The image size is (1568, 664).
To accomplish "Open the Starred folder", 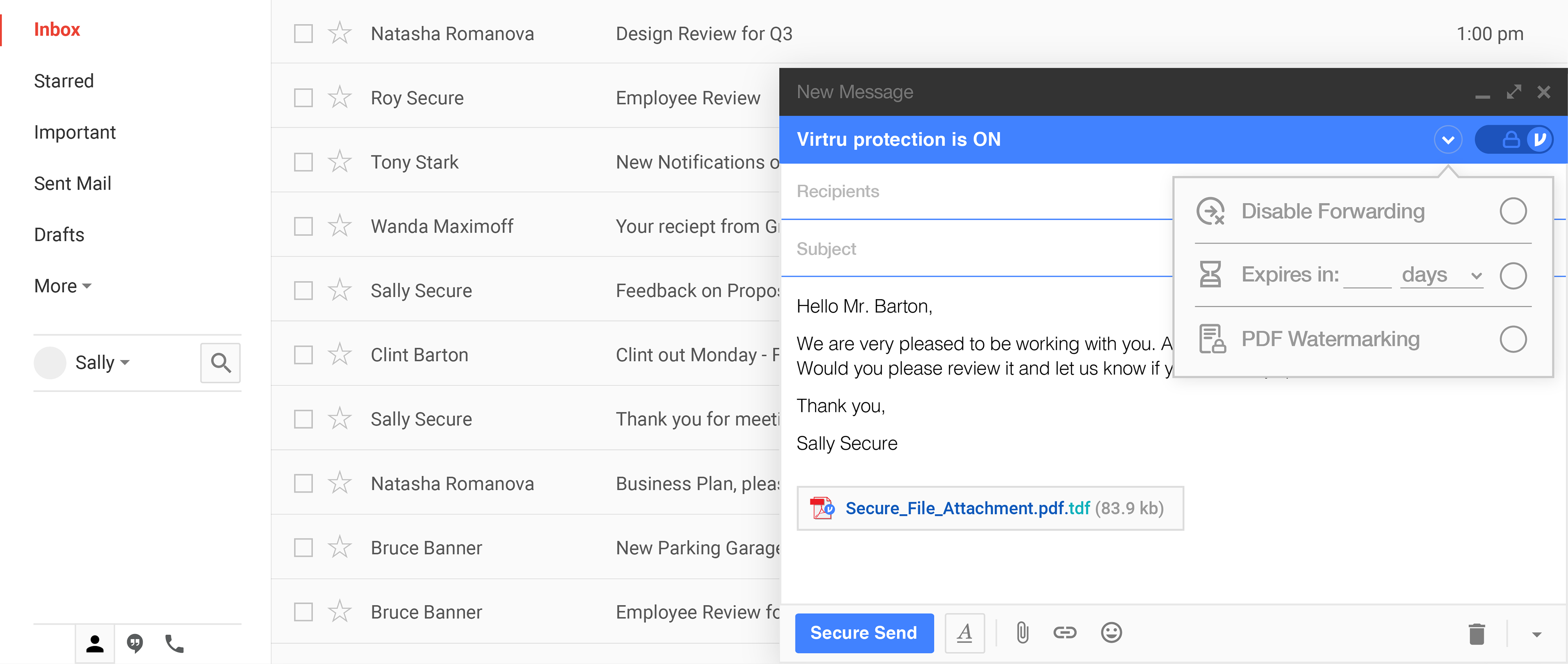I will 63,80.
